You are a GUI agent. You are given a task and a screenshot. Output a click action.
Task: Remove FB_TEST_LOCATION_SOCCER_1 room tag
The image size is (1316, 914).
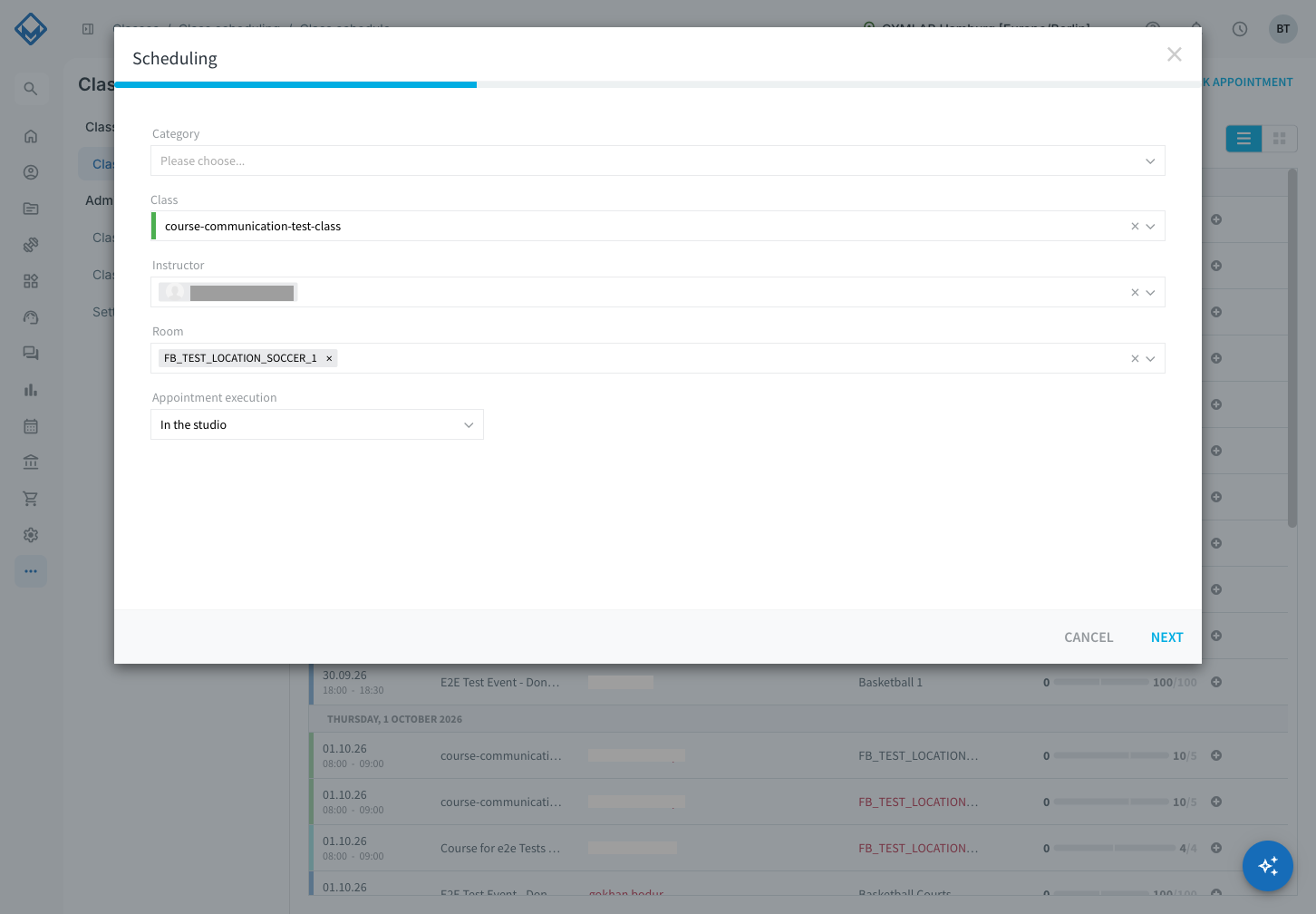click(329, 358)
